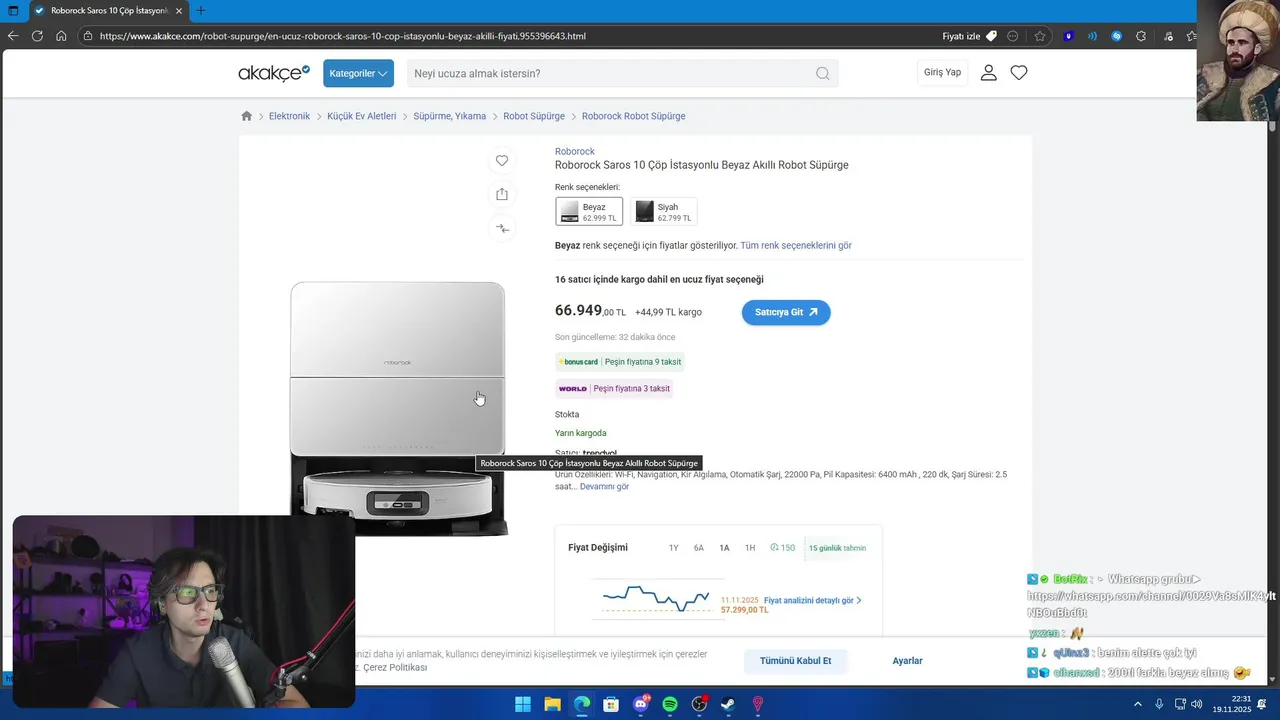Click the World card installment badge
The height and width of the screenshot is (720, 1280).
coord(614,388)
